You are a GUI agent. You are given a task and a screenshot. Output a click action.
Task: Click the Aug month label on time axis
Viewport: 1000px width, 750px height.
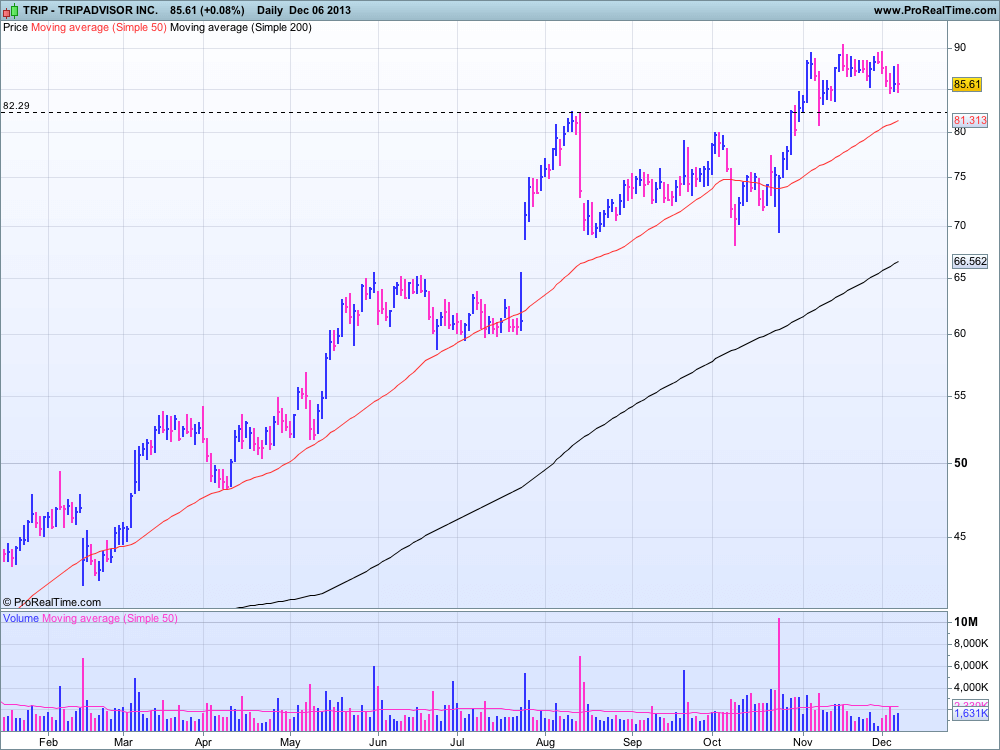545,742
